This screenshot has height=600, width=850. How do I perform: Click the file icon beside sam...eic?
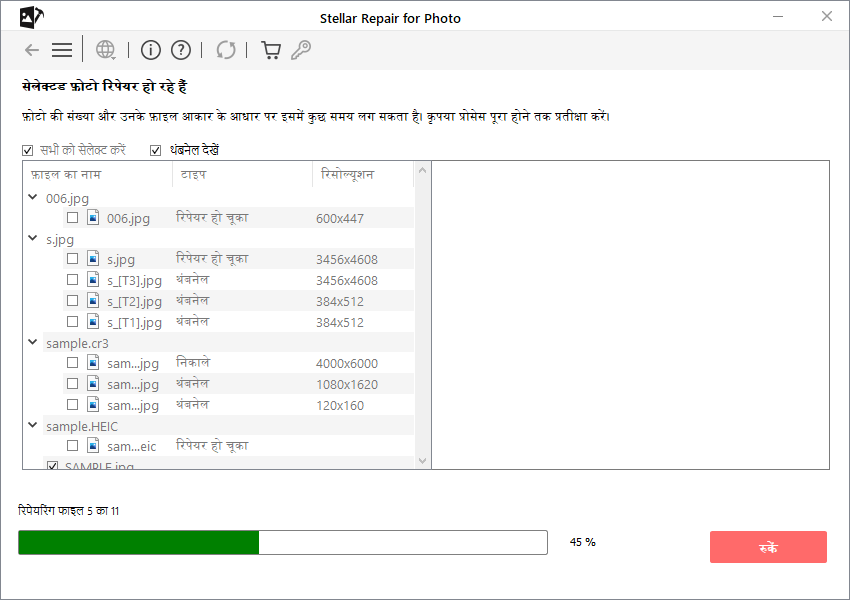point(93,446)
